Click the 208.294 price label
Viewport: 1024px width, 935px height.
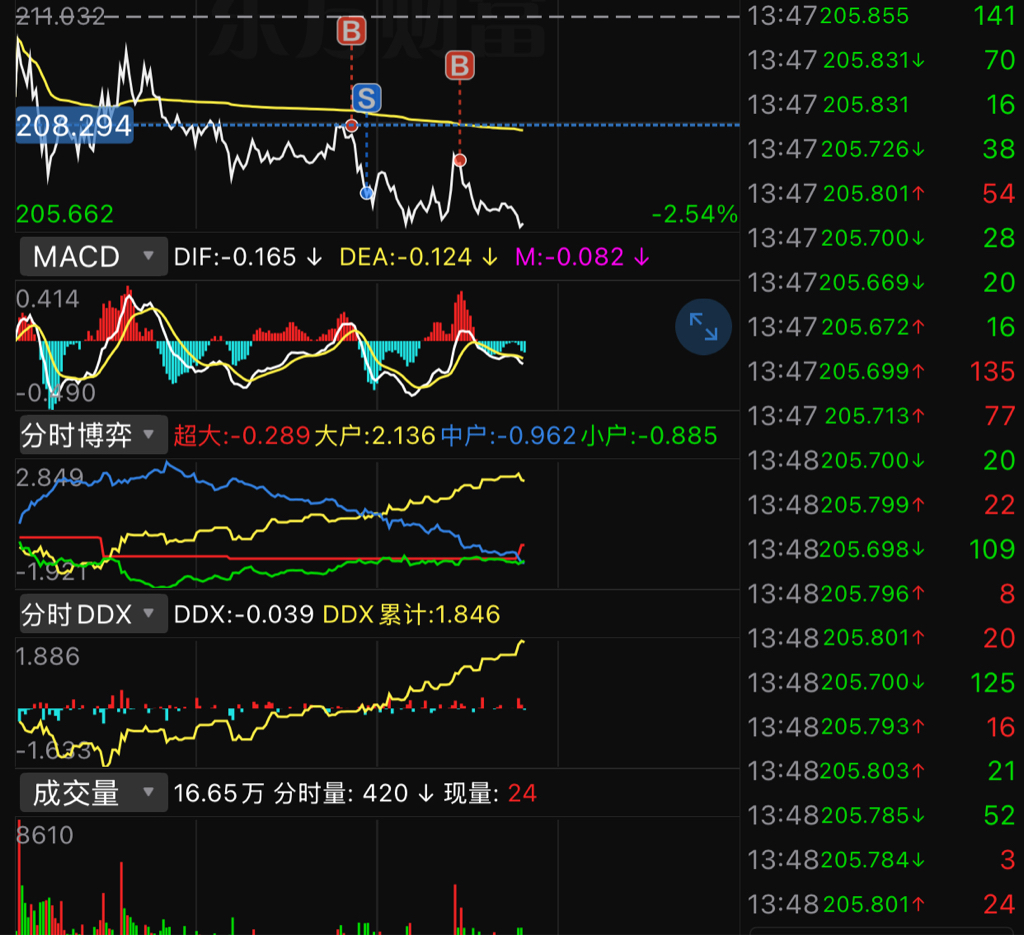tap(74, 125)
